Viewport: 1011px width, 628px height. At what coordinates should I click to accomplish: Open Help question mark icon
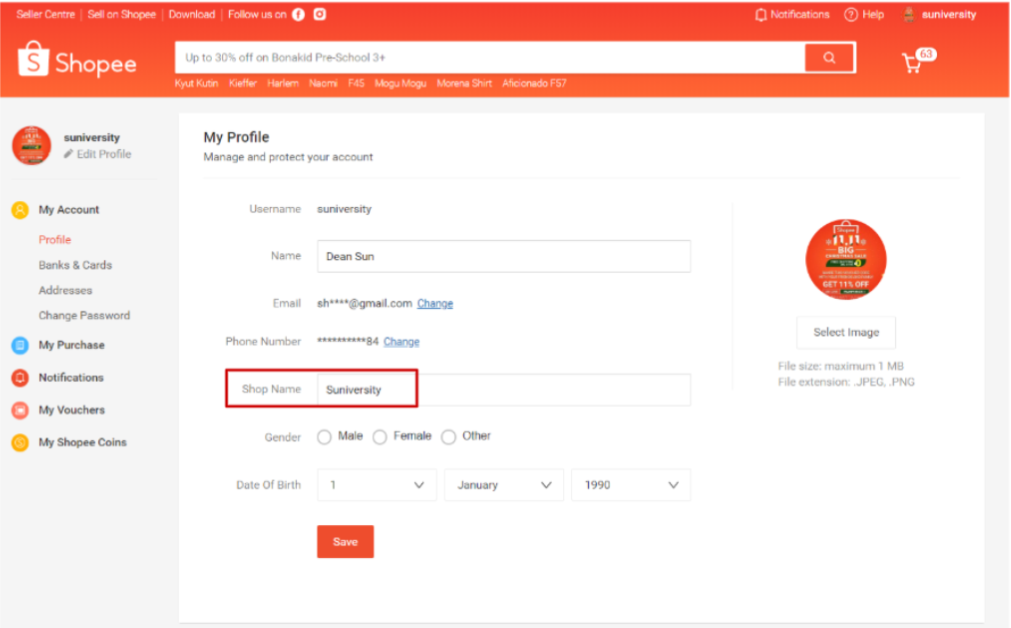click(x=851, y=15)
